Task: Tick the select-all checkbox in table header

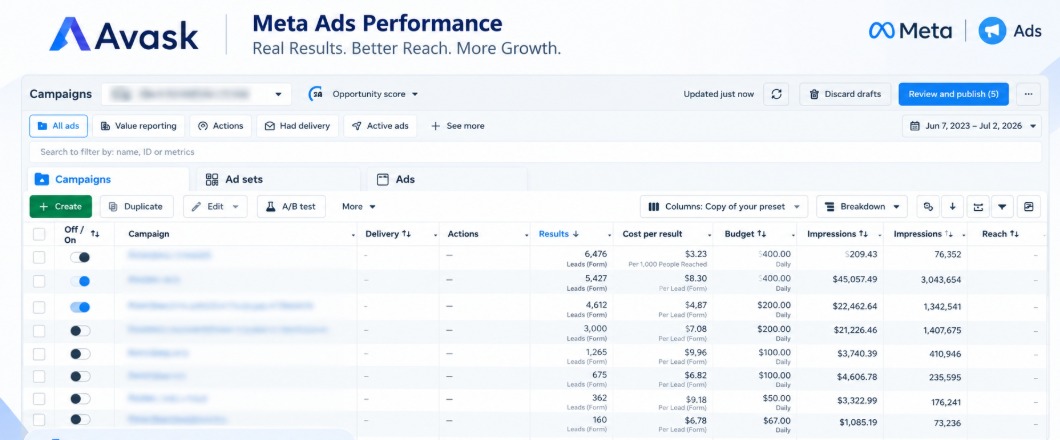Action: point(39,234)
